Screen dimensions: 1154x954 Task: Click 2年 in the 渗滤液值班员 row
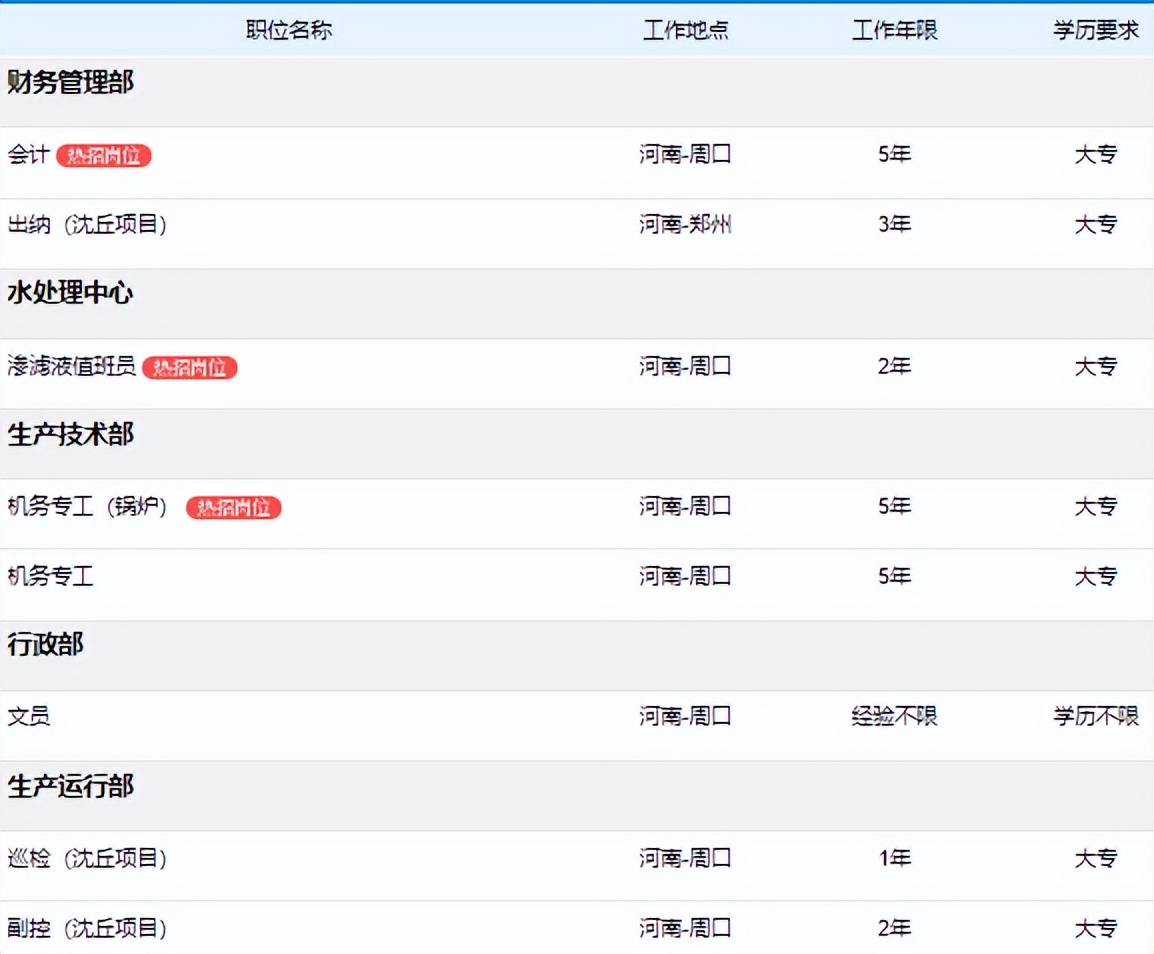tap(894, 366)
